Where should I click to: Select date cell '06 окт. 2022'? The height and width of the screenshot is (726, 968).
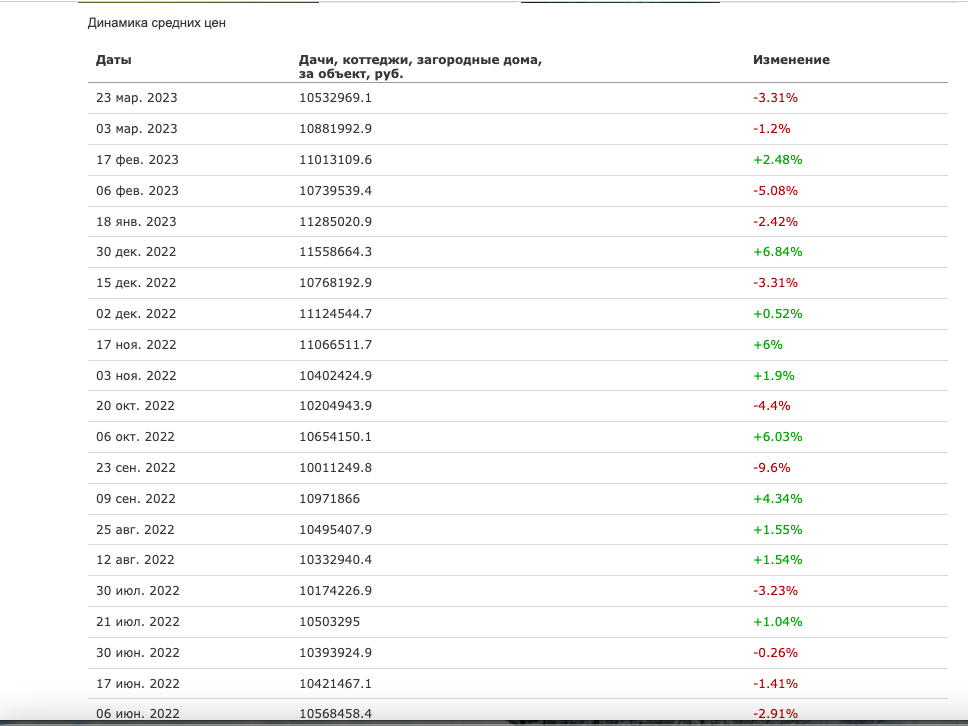pos(135,436)
